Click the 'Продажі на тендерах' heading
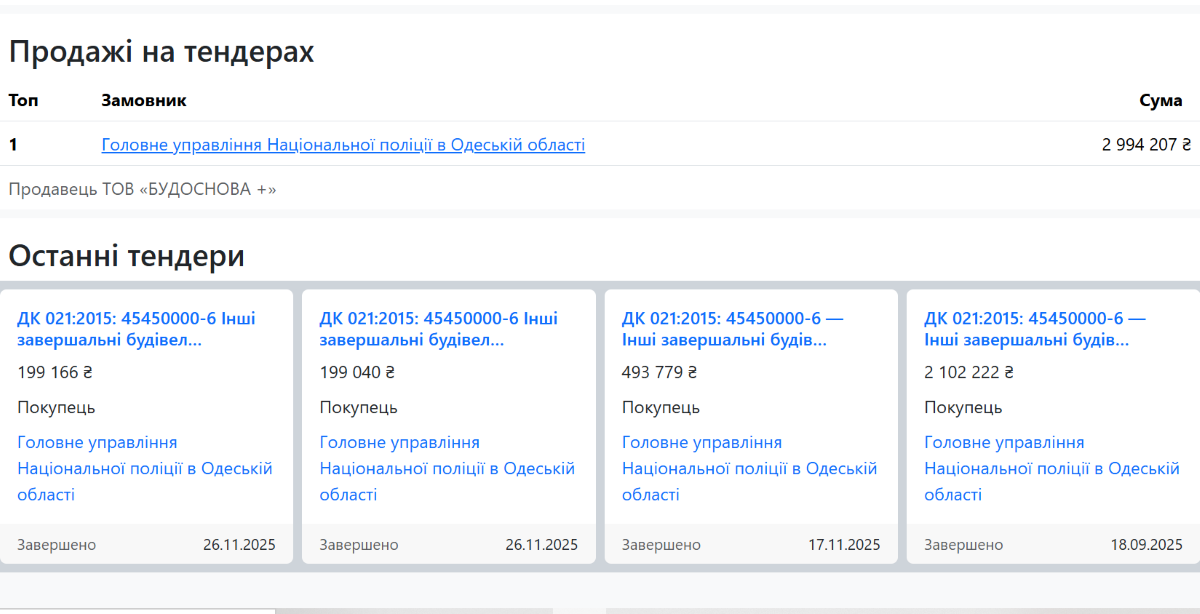This screenshot has height=614, width=1200. [x=161, y=52]
